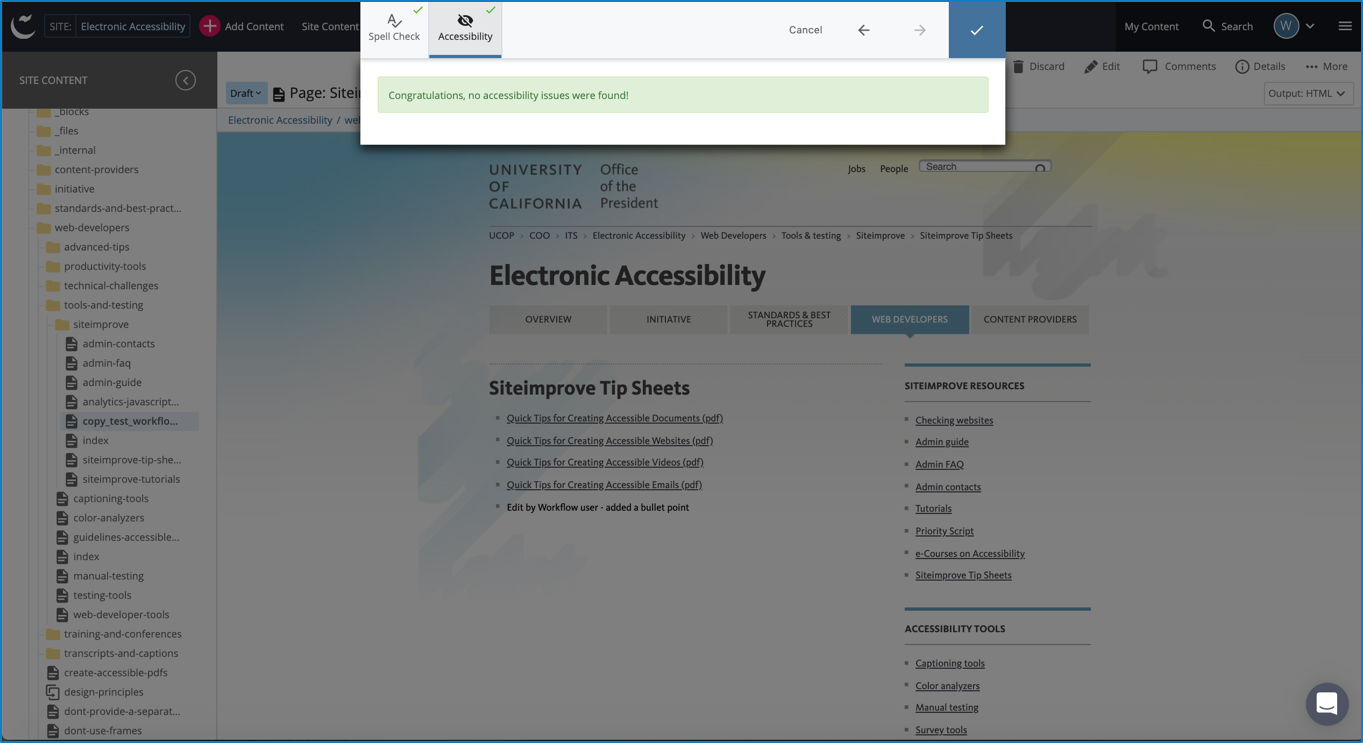The image size is (1363, 743).
Task: Open the captioning-tools page
Action: 110,498
